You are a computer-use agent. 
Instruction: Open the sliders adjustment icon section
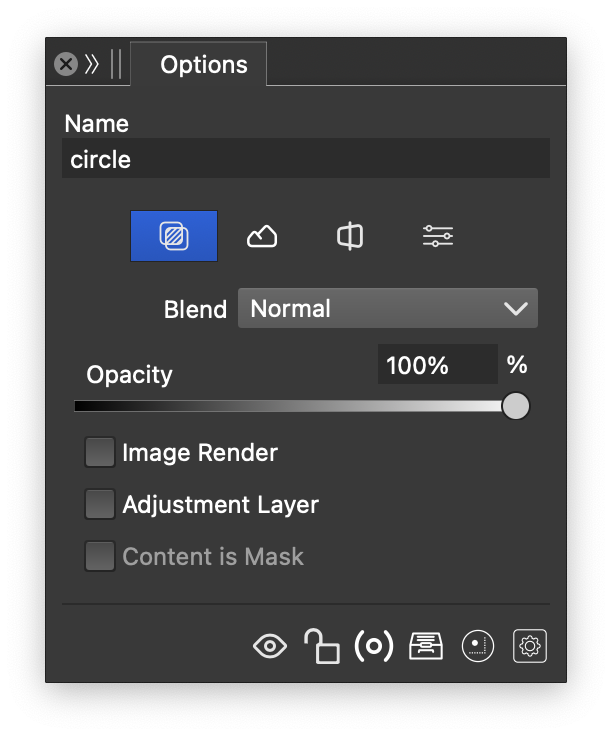point(438,236)
